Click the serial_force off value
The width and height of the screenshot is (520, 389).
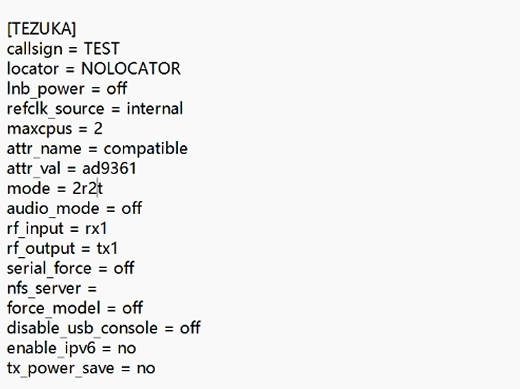[x=124, y=268]
